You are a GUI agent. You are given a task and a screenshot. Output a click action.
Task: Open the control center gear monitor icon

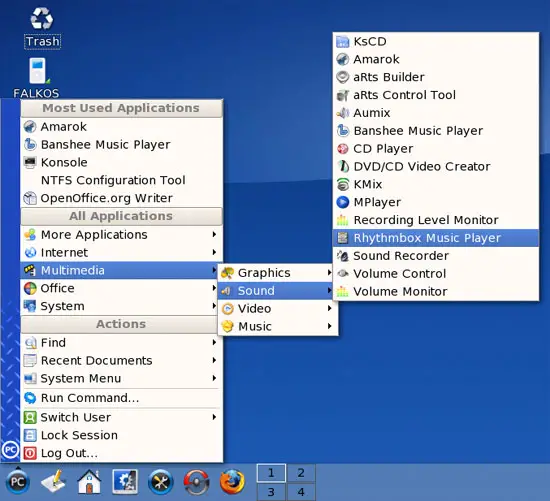[x=125, y=482]
